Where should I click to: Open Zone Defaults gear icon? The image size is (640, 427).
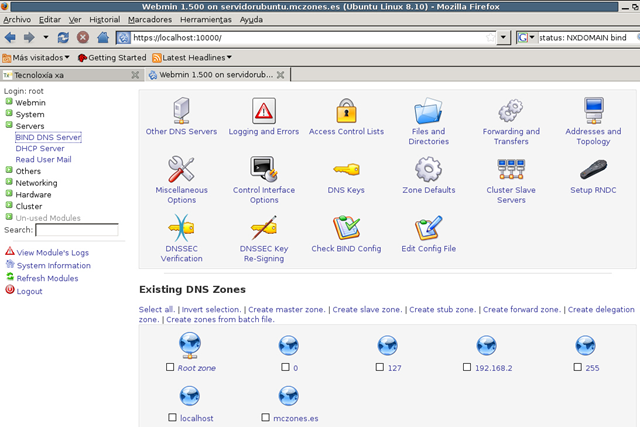click(428, 169)
